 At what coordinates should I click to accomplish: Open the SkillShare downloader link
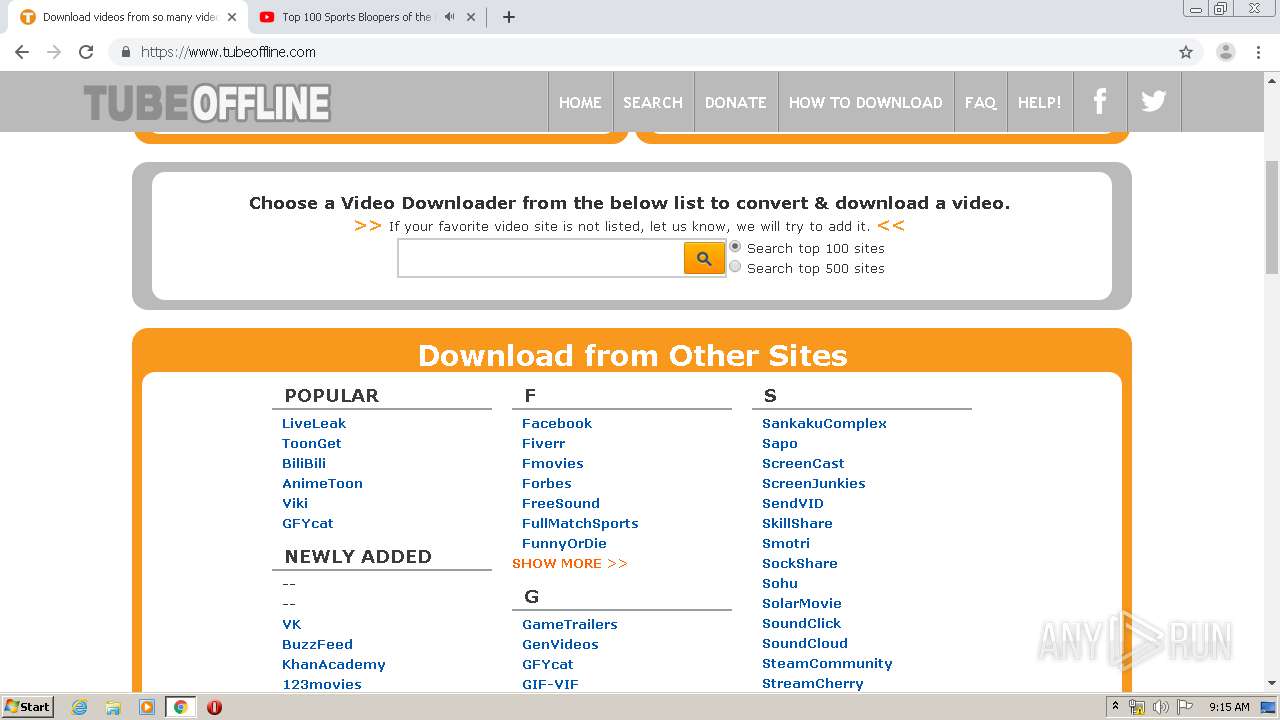click(x=798, y=523)
